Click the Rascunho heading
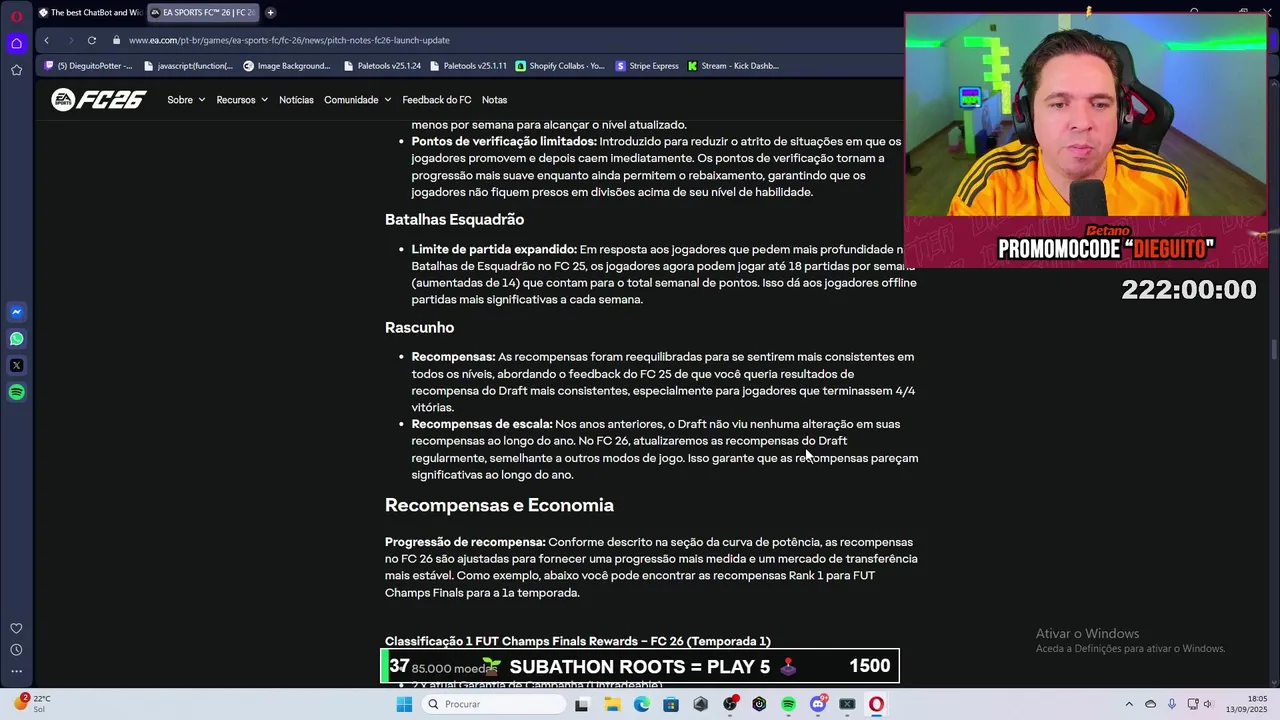The height and width of the screenshot is (720, 1280). (419, 328)
